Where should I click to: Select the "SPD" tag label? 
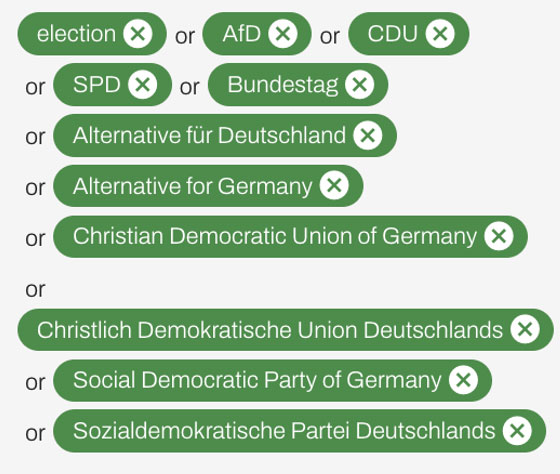coord(96,85)
